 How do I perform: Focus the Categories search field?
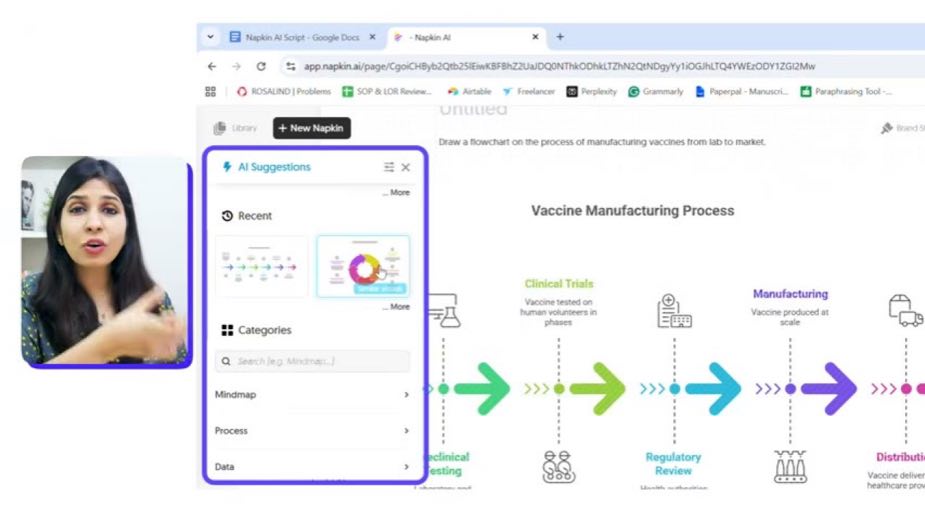[x=313, y=361]
